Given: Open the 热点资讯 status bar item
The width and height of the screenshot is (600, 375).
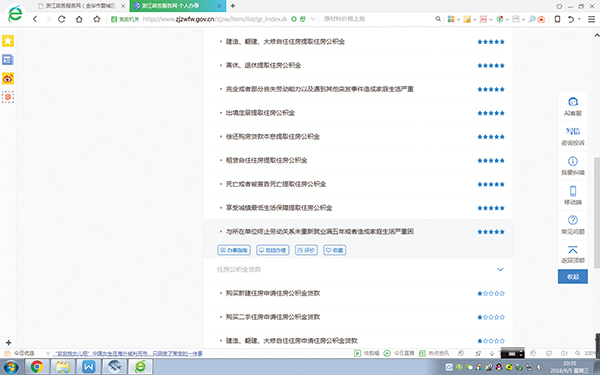Looking at the screenshot, I should [434, 353].
